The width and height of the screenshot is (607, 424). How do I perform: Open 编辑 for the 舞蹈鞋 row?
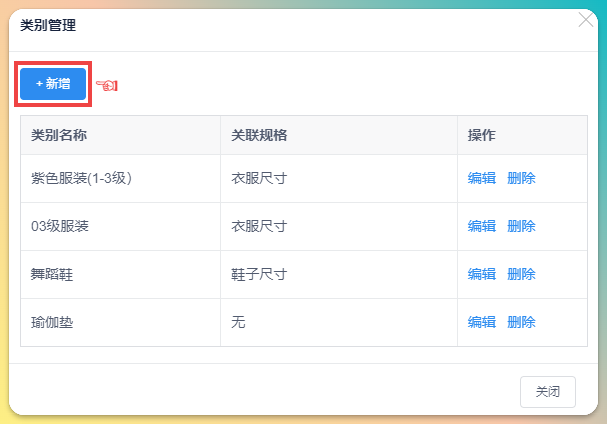pyautogui.click(x=482, y=275)
